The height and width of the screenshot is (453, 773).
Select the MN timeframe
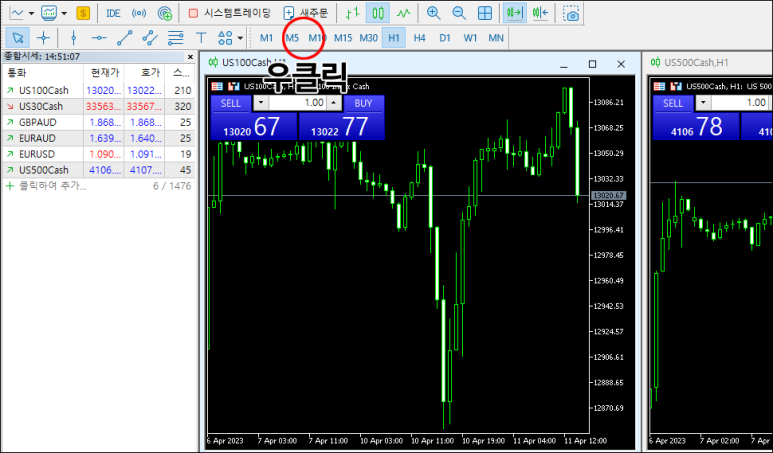(496, 37)
